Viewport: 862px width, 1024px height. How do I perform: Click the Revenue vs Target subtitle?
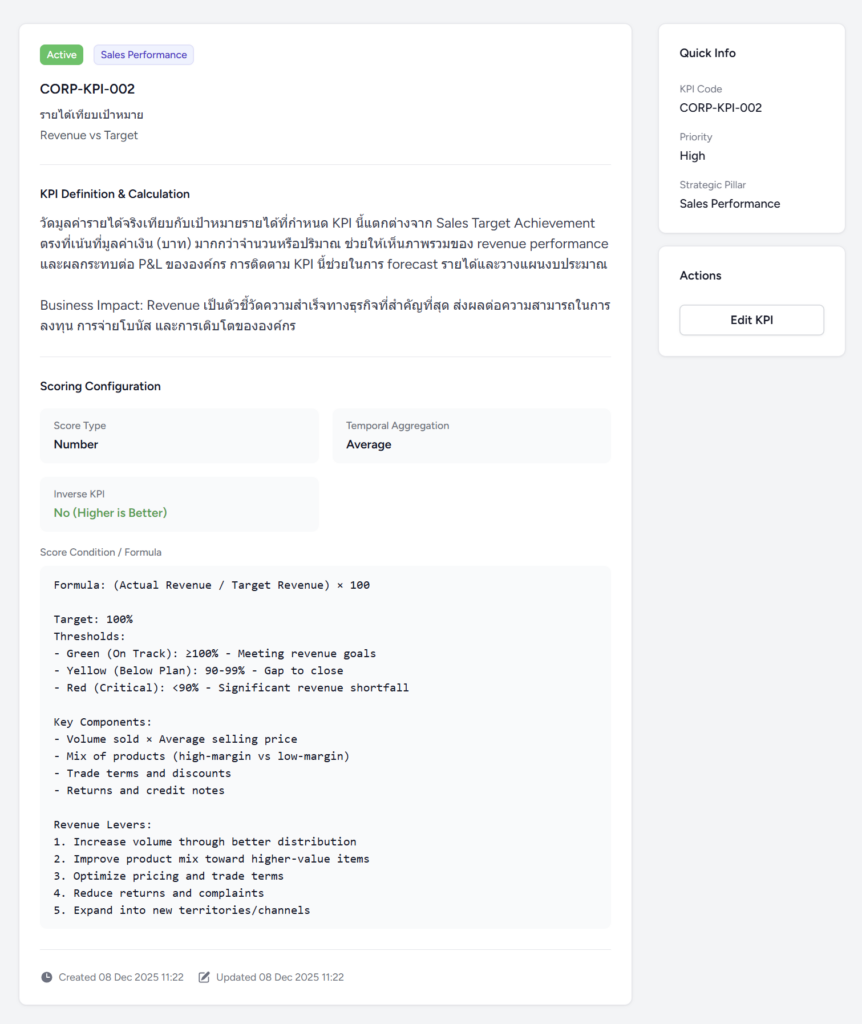point(89,135)
